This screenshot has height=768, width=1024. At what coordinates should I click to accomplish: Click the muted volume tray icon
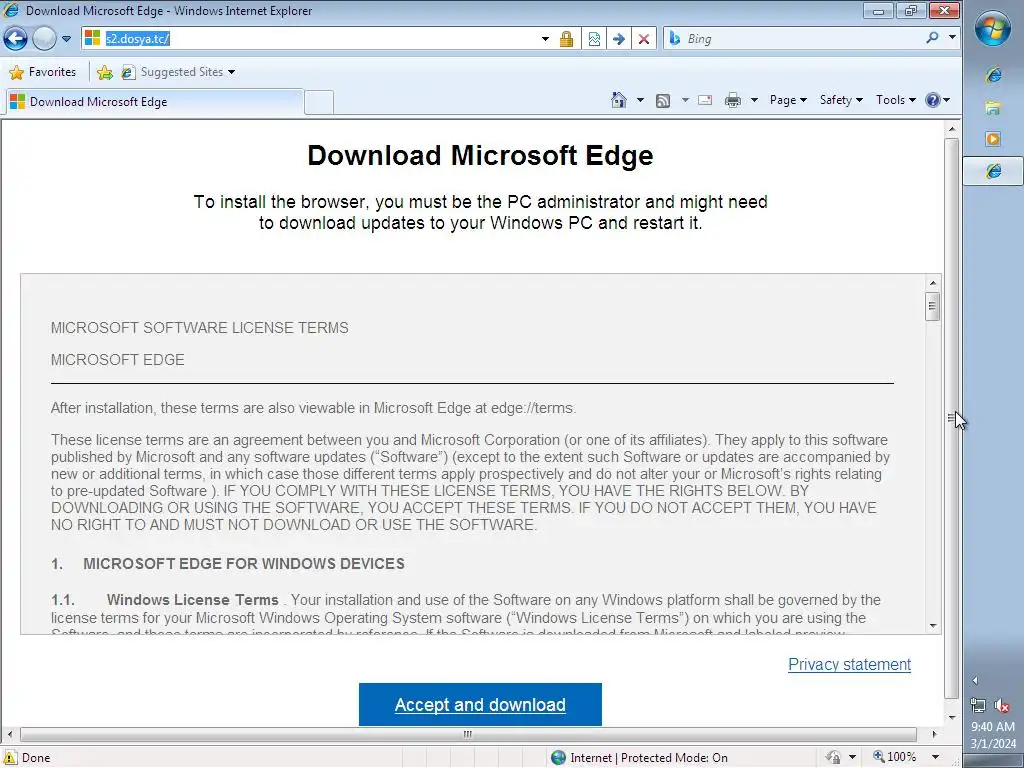coord(1002,705)
